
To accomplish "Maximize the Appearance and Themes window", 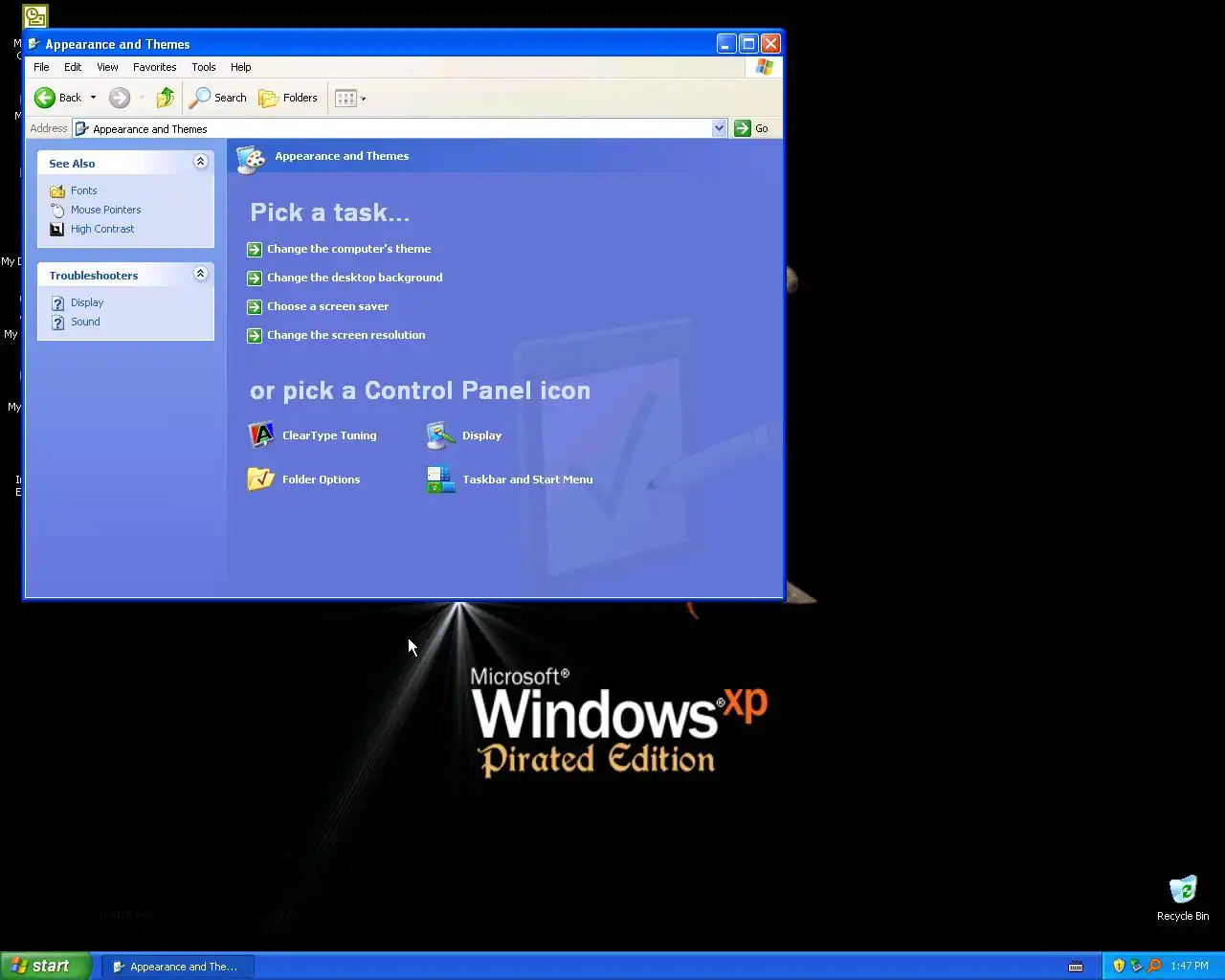I will click(748, 44).
